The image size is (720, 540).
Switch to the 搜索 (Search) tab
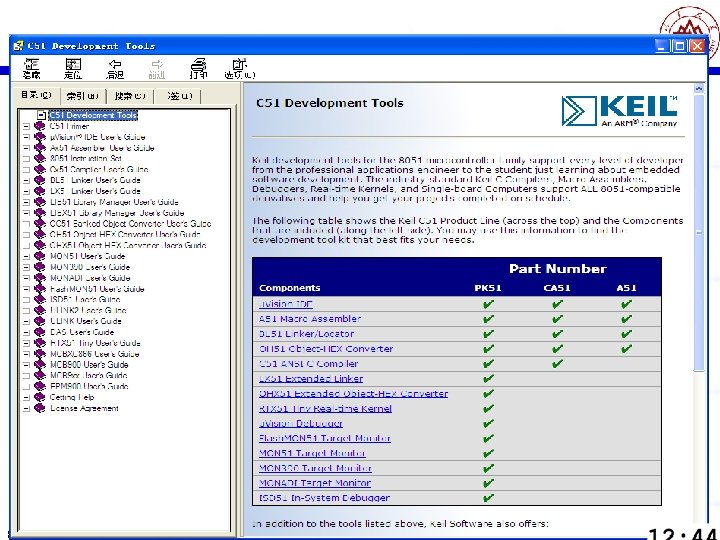point(130,96)
